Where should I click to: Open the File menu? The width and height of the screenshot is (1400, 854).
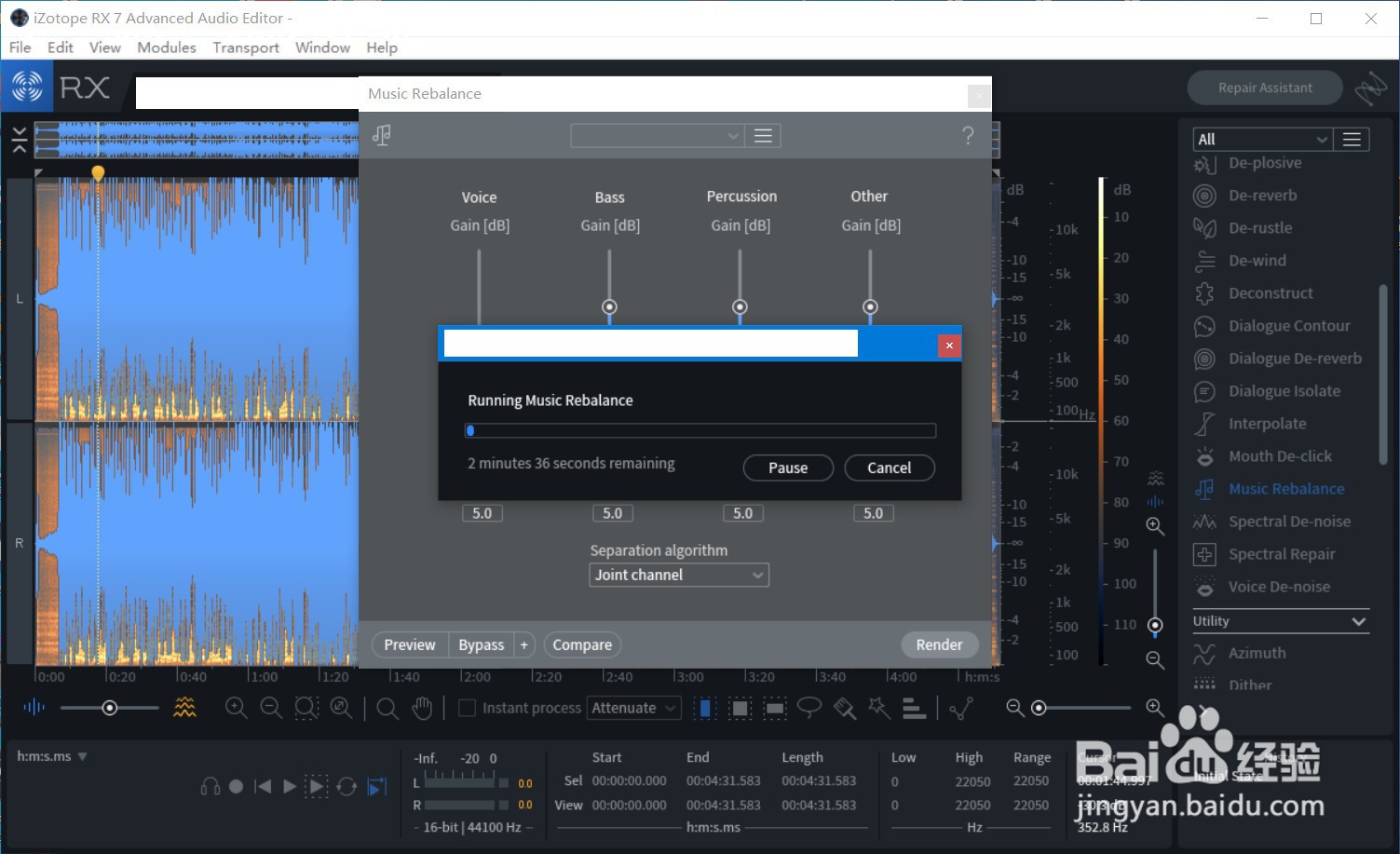click(x=20, y=47)
